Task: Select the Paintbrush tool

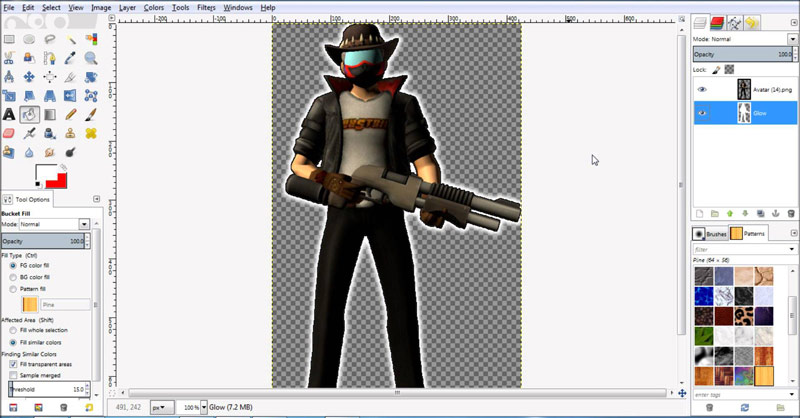Action: click(x=91, y=114)
